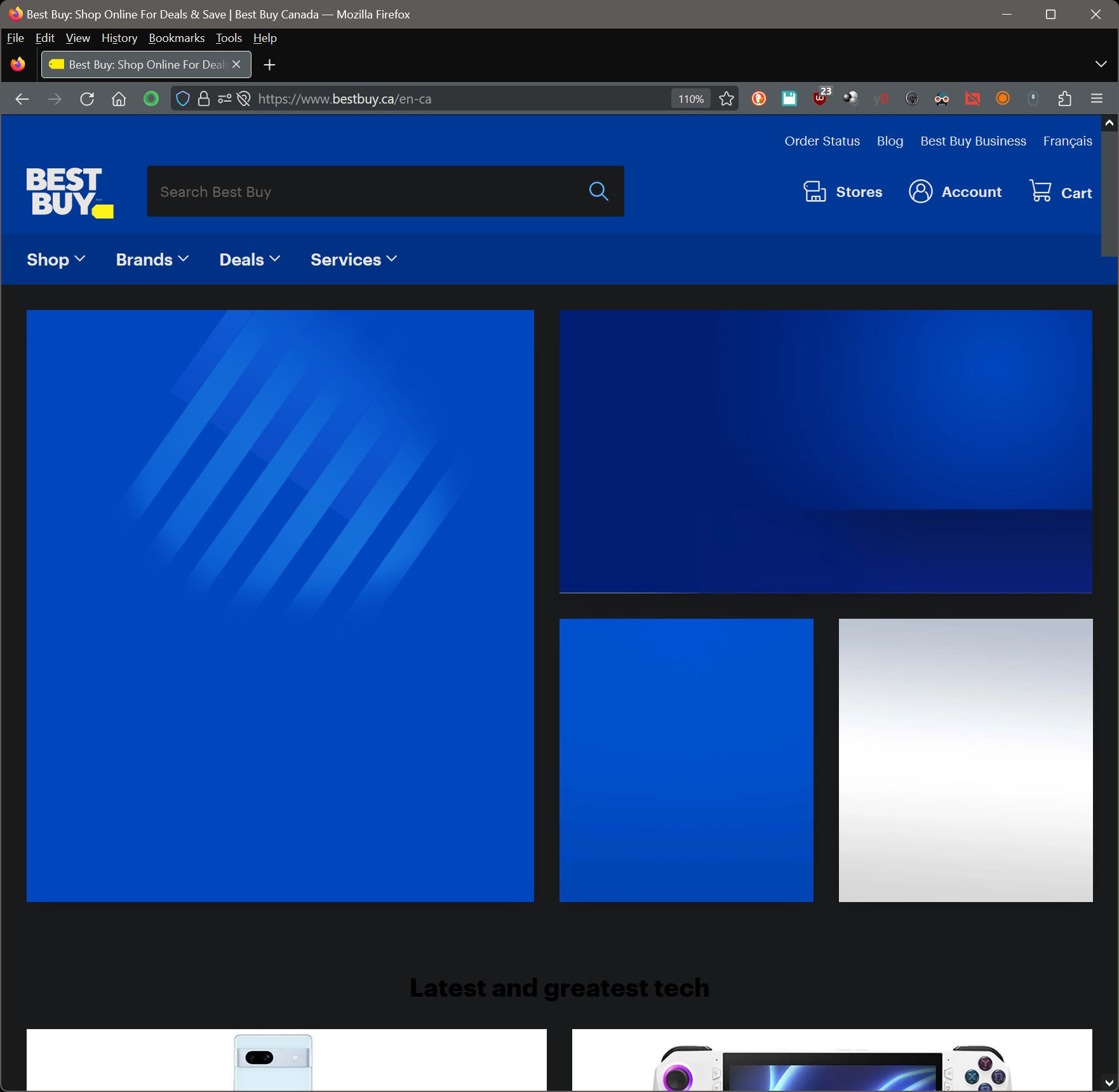Open the Cart using the shopping cart icon
Viewport: 1119px width, 1092px height.
coord(1042,191)
